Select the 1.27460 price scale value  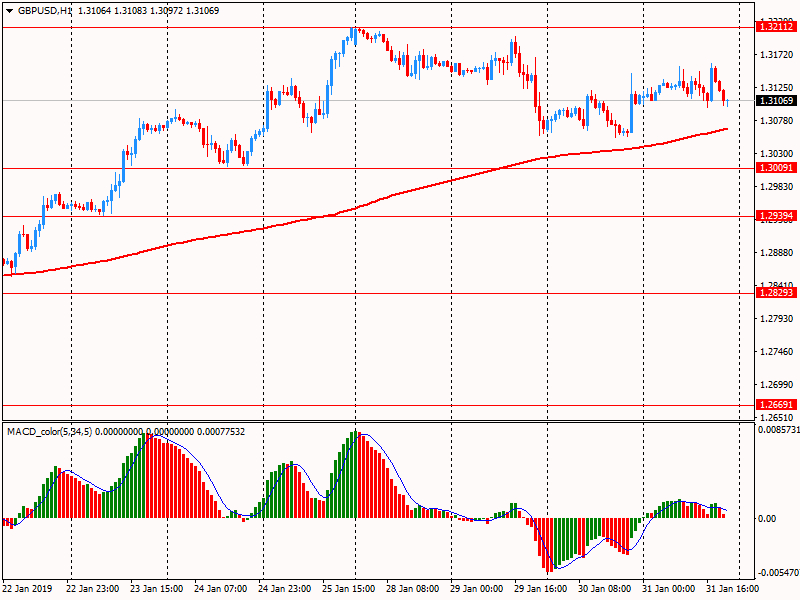click(775, 351)
